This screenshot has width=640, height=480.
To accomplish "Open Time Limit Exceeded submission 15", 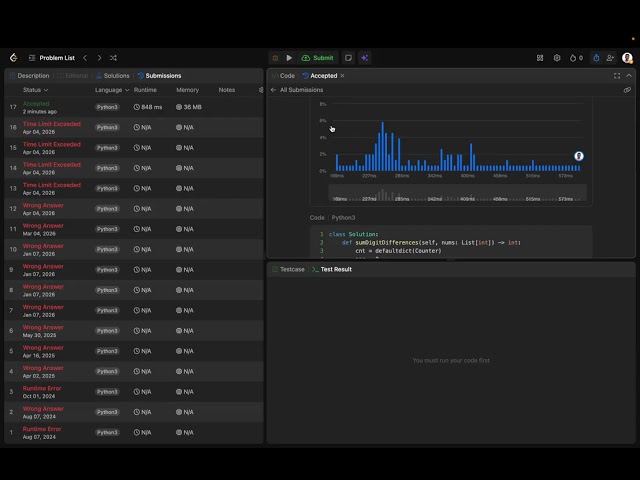I will [133, 148].
